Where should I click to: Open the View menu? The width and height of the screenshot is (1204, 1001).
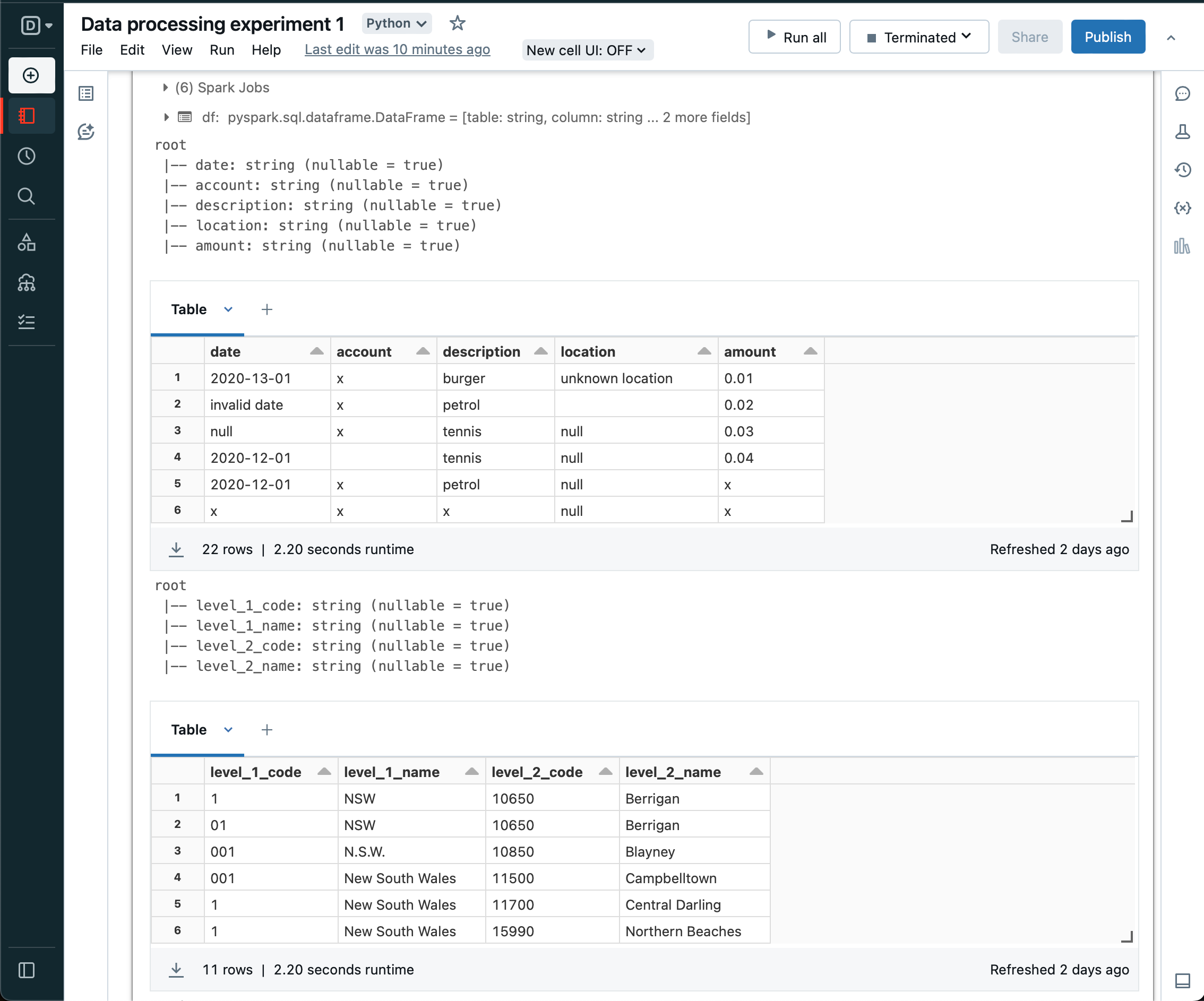177,50
